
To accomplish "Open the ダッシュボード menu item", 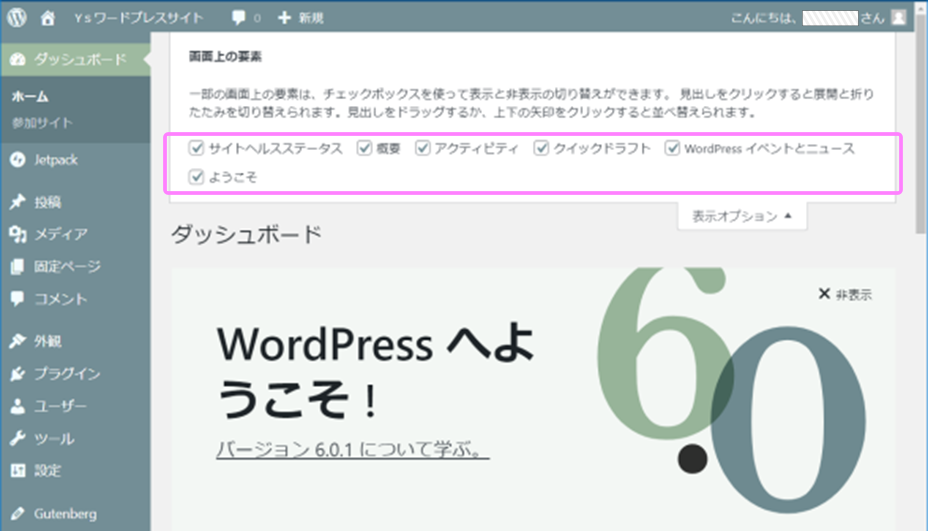I will coord(75,59).
